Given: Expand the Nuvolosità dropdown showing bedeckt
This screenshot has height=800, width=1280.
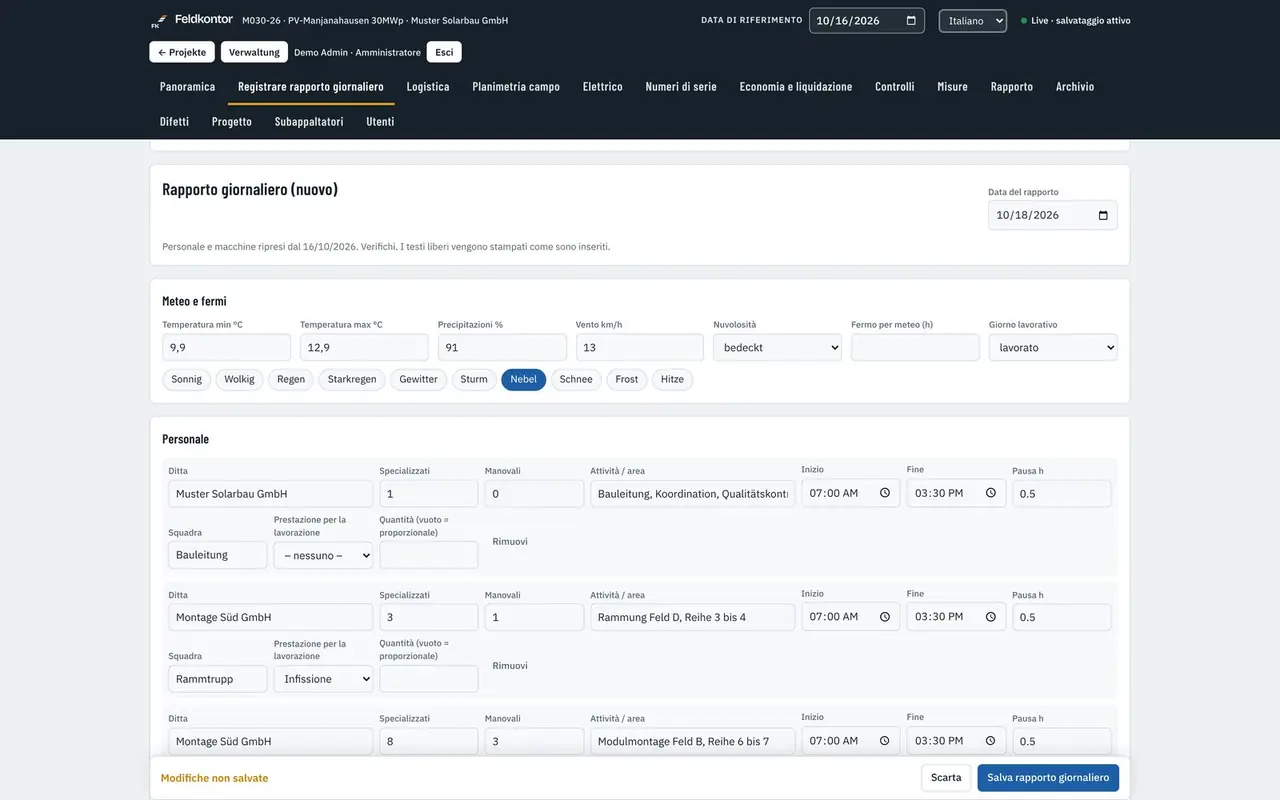Looking at the screenshot, I should 778,348.
